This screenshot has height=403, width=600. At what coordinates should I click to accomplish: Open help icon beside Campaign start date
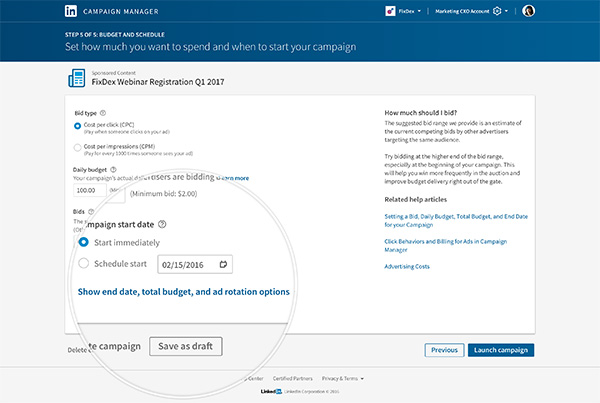point(162,224)
